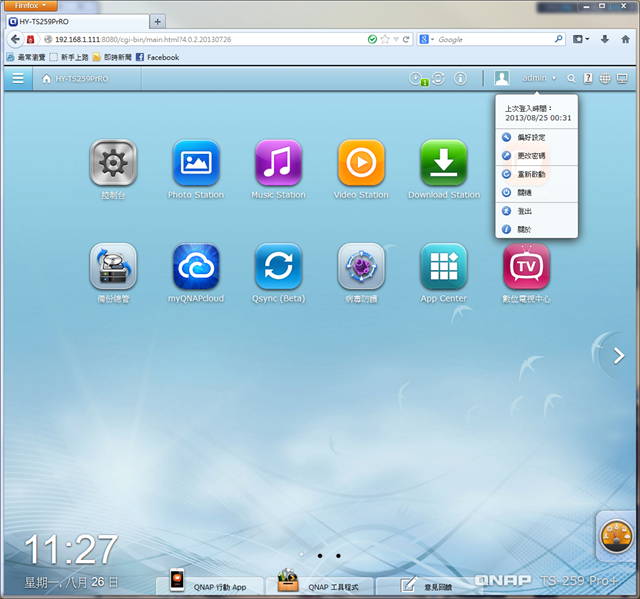
Task: Open Qsync (Beta) app
Action: [x=278, y=266]
